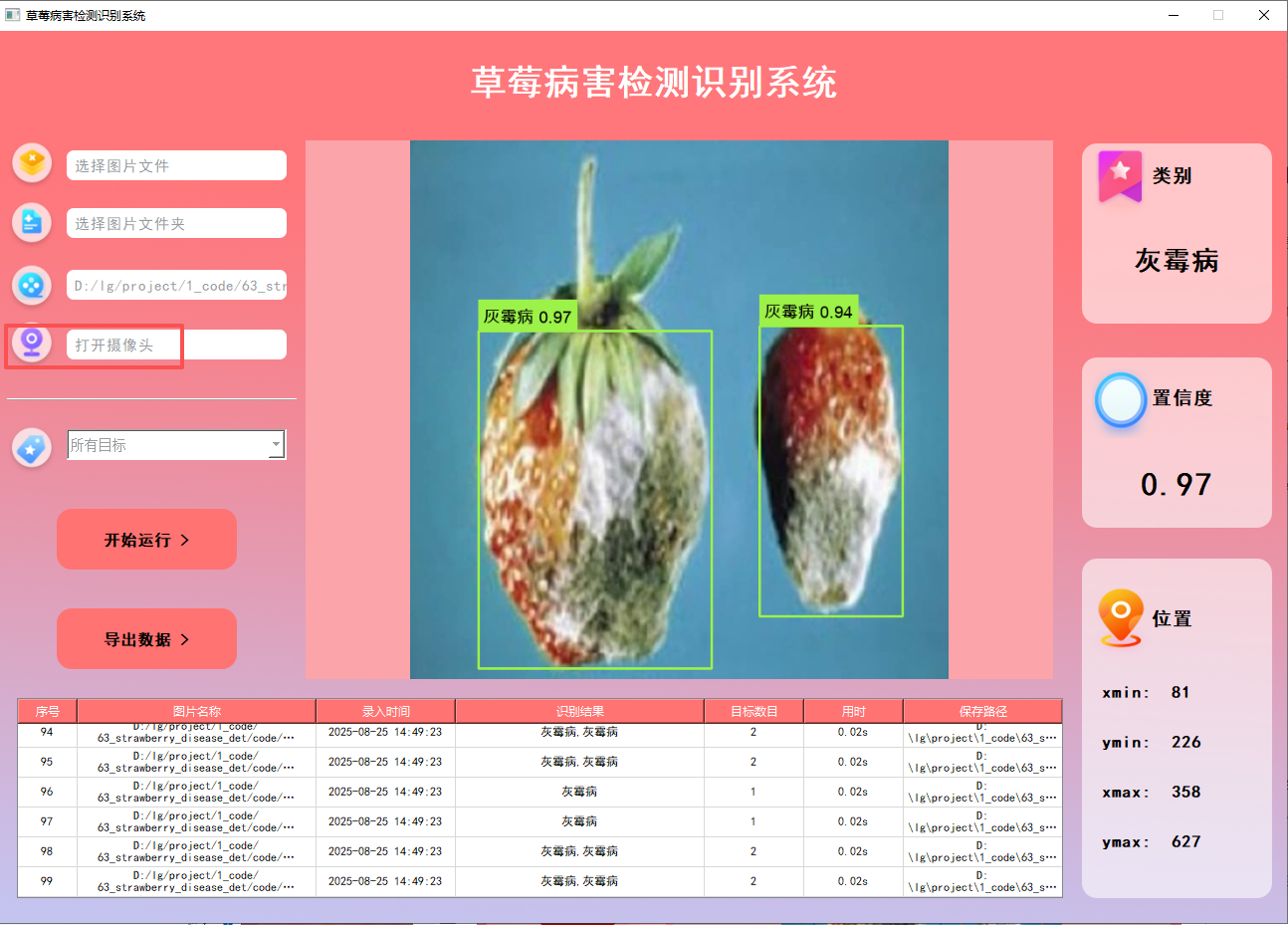Image resolution: width=1288 pixels, height=925 pixels.
Task: Click the 开始运行 button
Action: 146,539
